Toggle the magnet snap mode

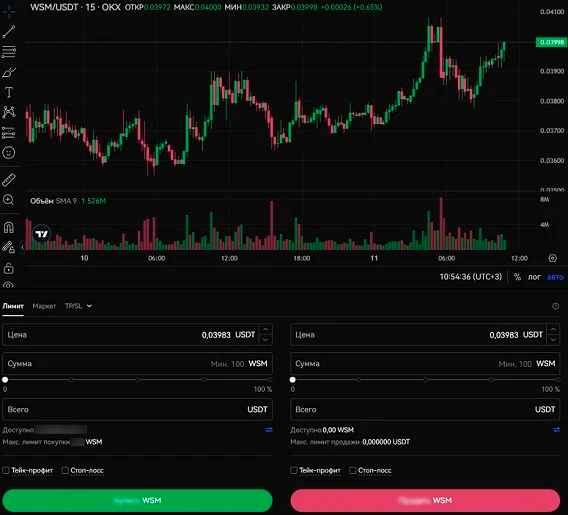9,227
